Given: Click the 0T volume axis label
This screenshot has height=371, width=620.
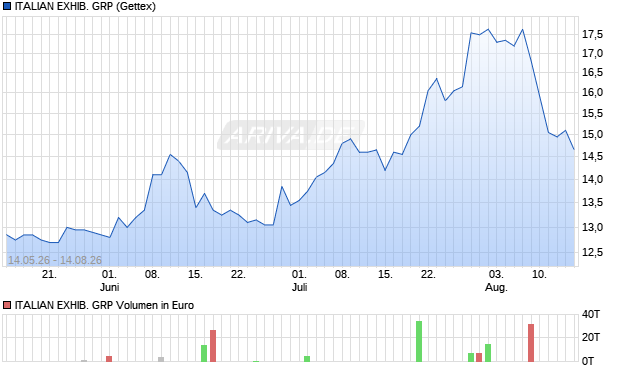Looking at the screenshot, I should pyautogui.click(x=588, y=361).
